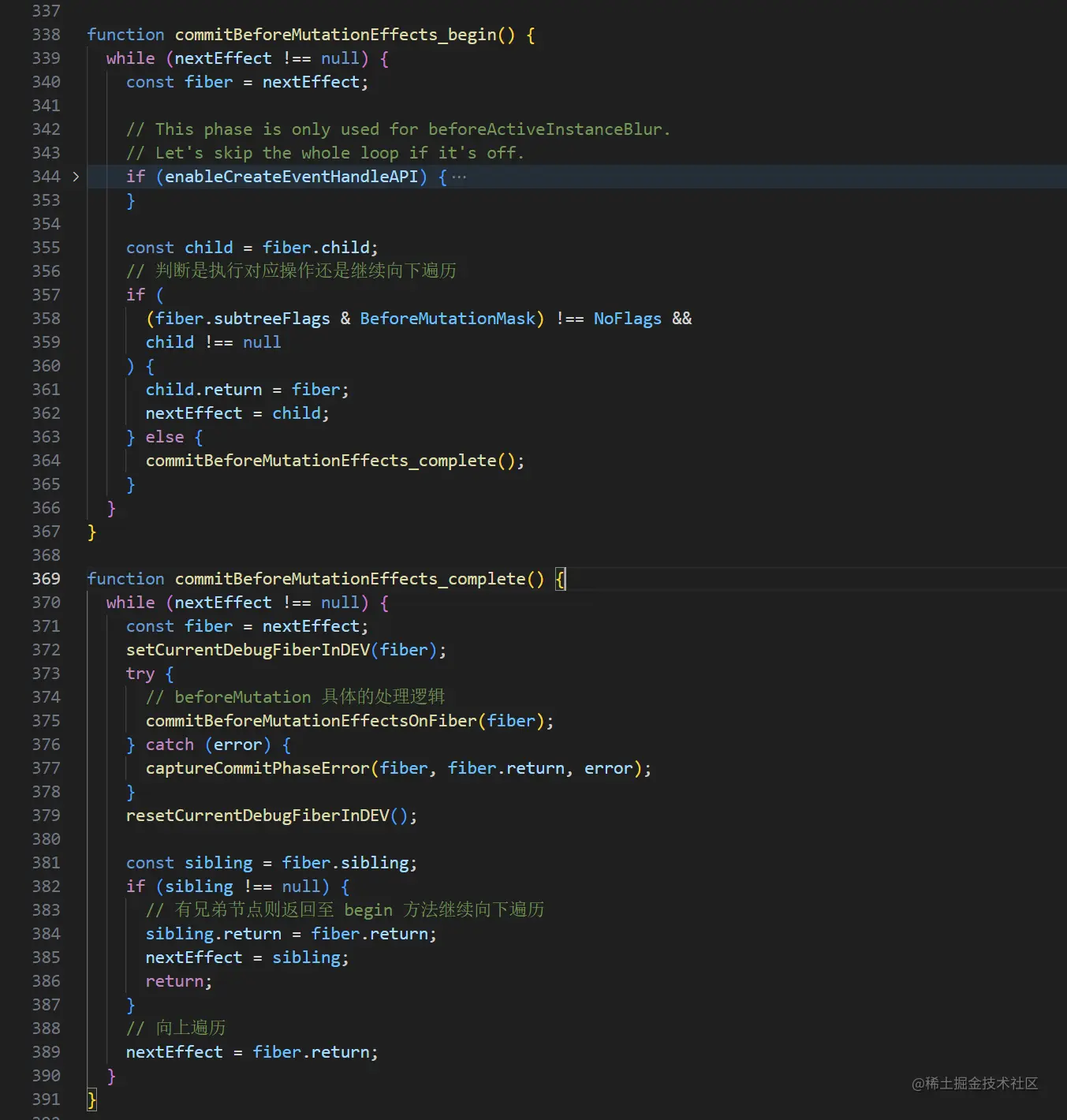Image resolution: width=1067 pixels, height=1120 pixels.
Task: Click the Chinese comment on line 356
Action: pyautogui.click(x=291, y=271)
